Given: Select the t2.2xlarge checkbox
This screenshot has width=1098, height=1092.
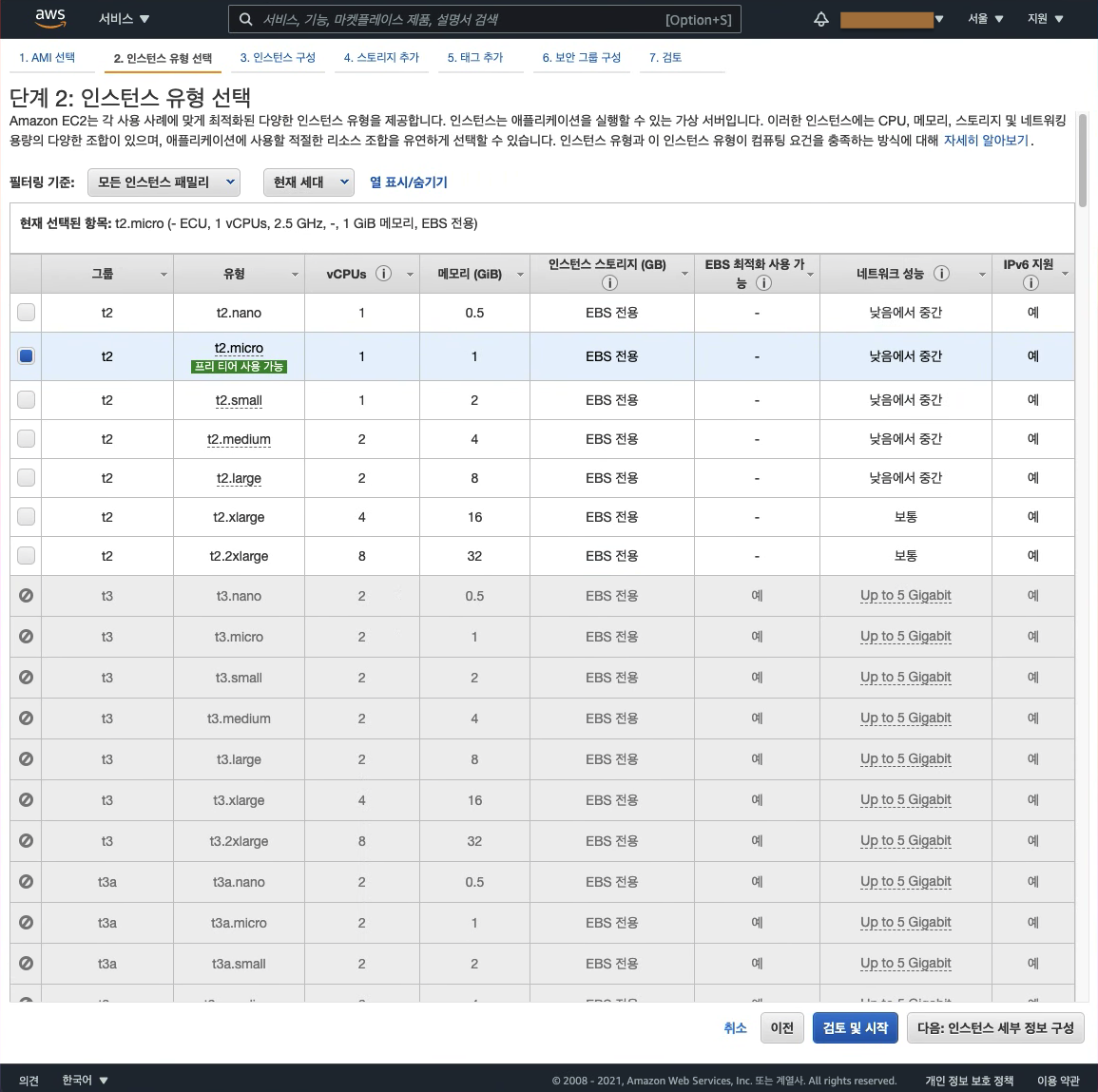Looking at the screenshot, I should click(26, 556).
